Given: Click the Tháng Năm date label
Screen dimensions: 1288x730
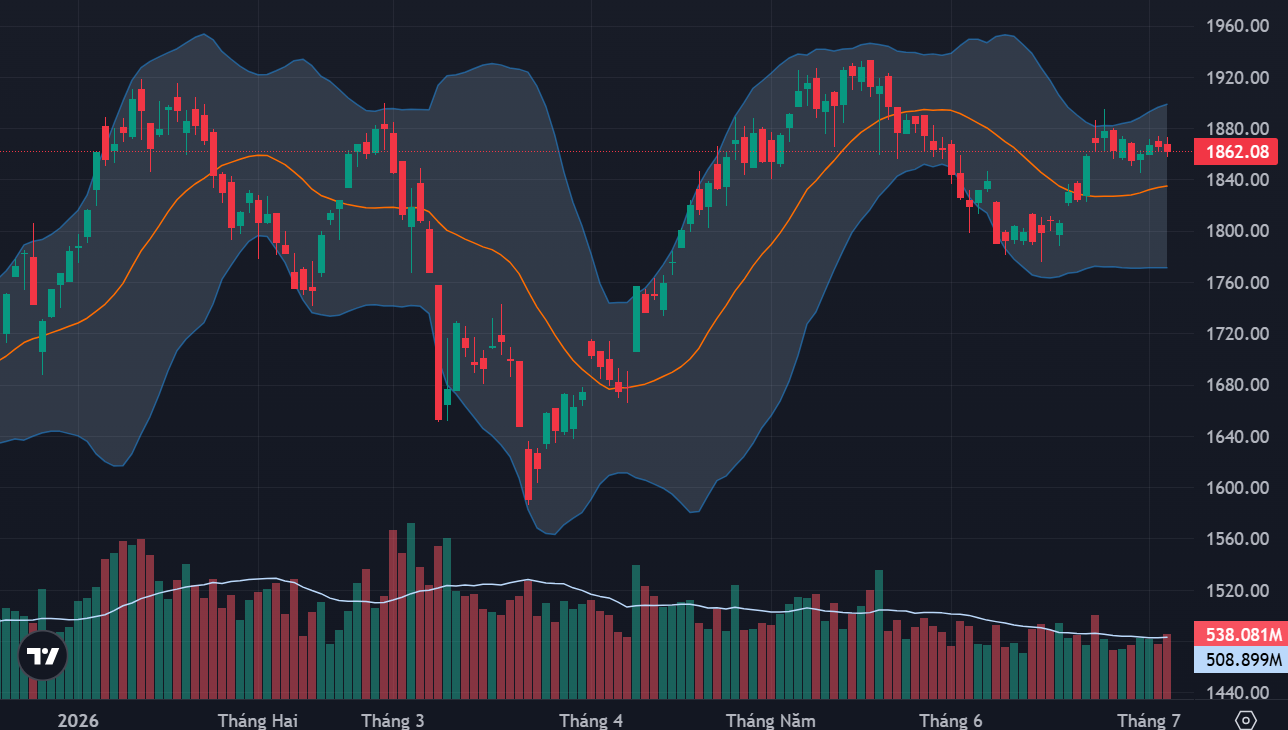Looking at the screenshot, I should (770, 720).
